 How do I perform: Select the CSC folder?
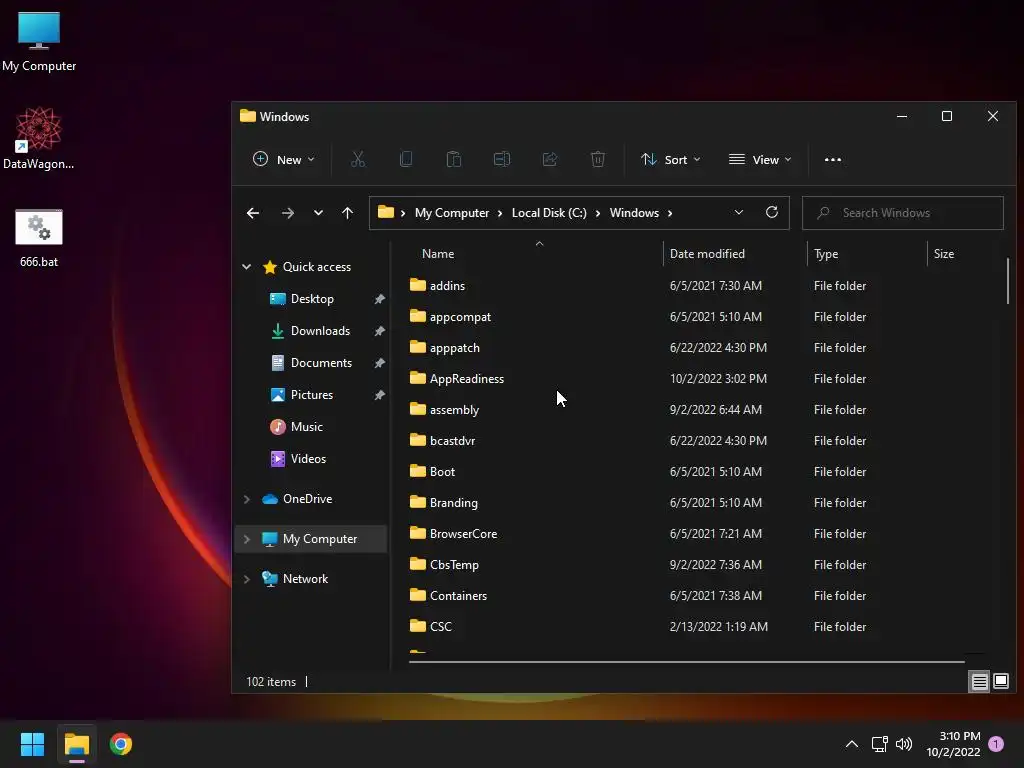click(440, 627)
